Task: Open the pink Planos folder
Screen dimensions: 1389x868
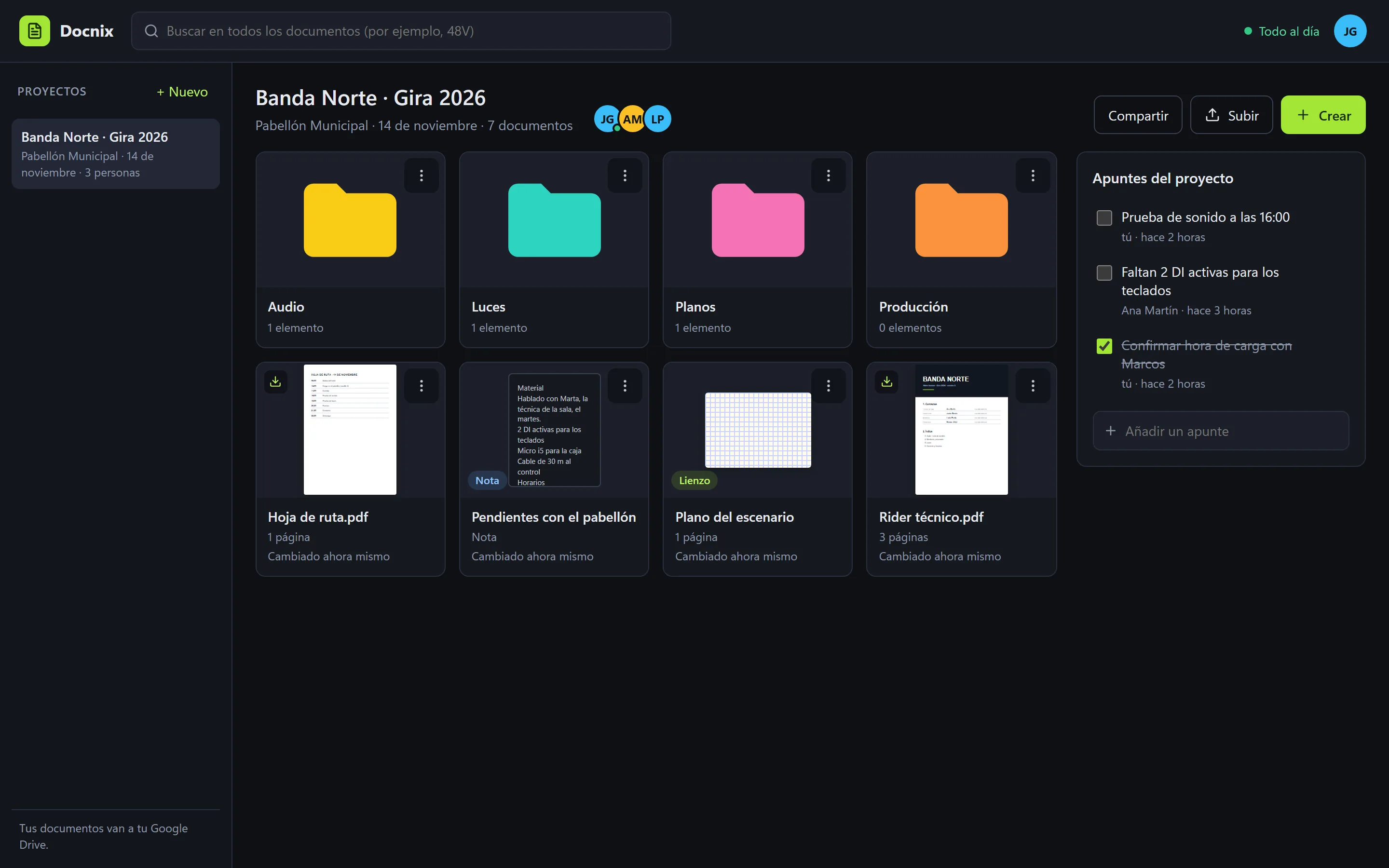Action: 758,220
